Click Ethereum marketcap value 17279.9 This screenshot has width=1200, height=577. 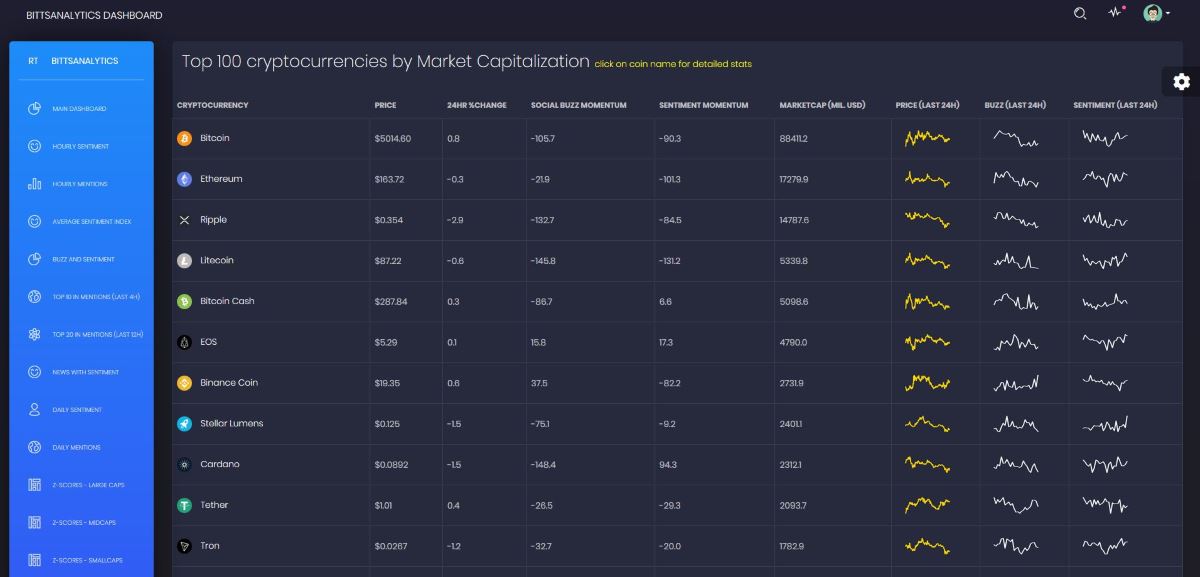(794, 179)
